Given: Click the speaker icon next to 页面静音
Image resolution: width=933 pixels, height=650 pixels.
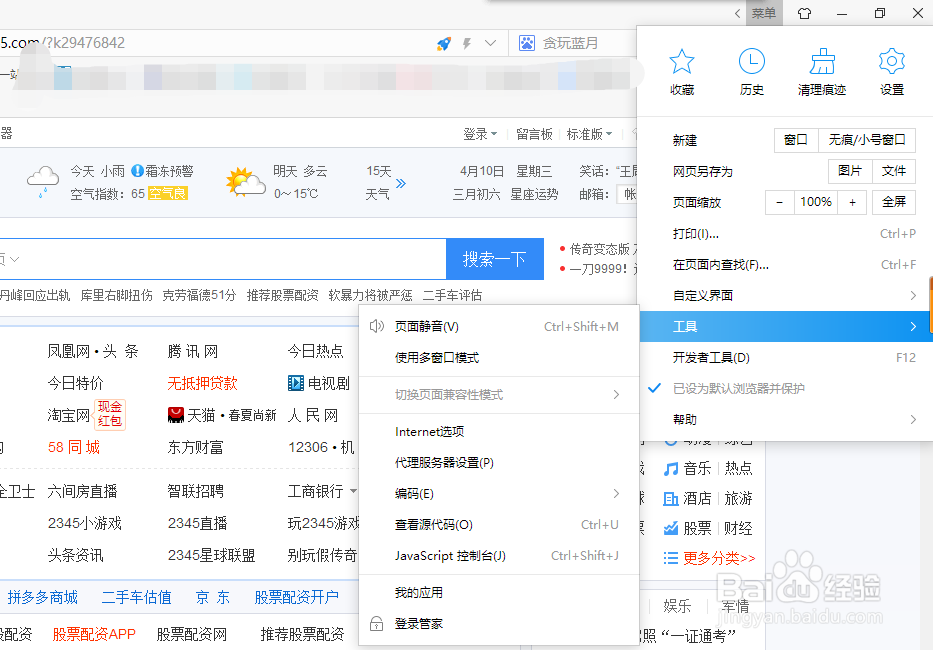Looking at the screenshot, I should point(377,326).
